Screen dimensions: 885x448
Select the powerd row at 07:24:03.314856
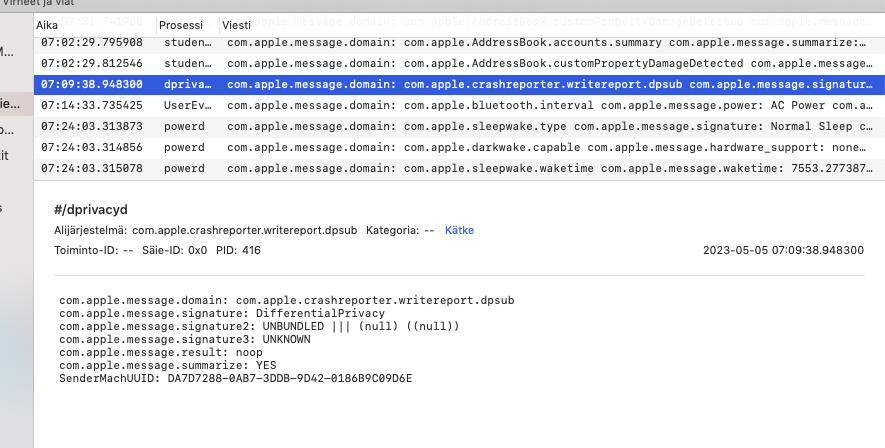tap(459, 147)
